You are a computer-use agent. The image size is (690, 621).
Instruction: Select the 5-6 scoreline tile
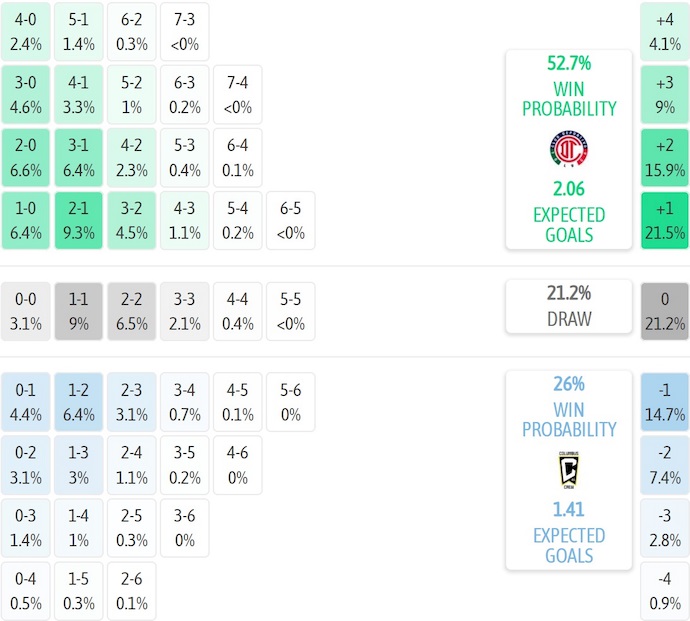290,399
